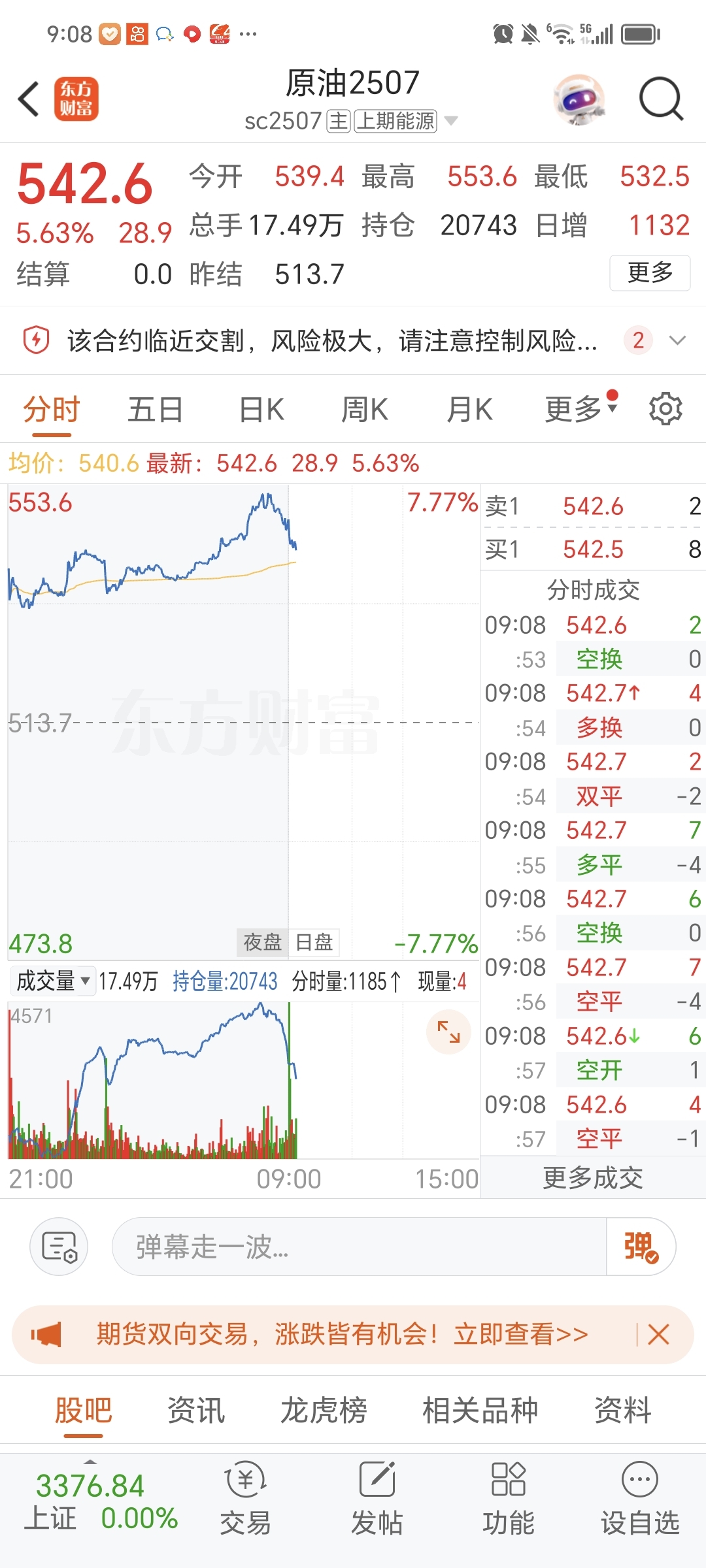The height and width of the screenshot is (1568, 706).
Task: Toggle the 弹 danmaku switch
Action: pos(641,1247)
